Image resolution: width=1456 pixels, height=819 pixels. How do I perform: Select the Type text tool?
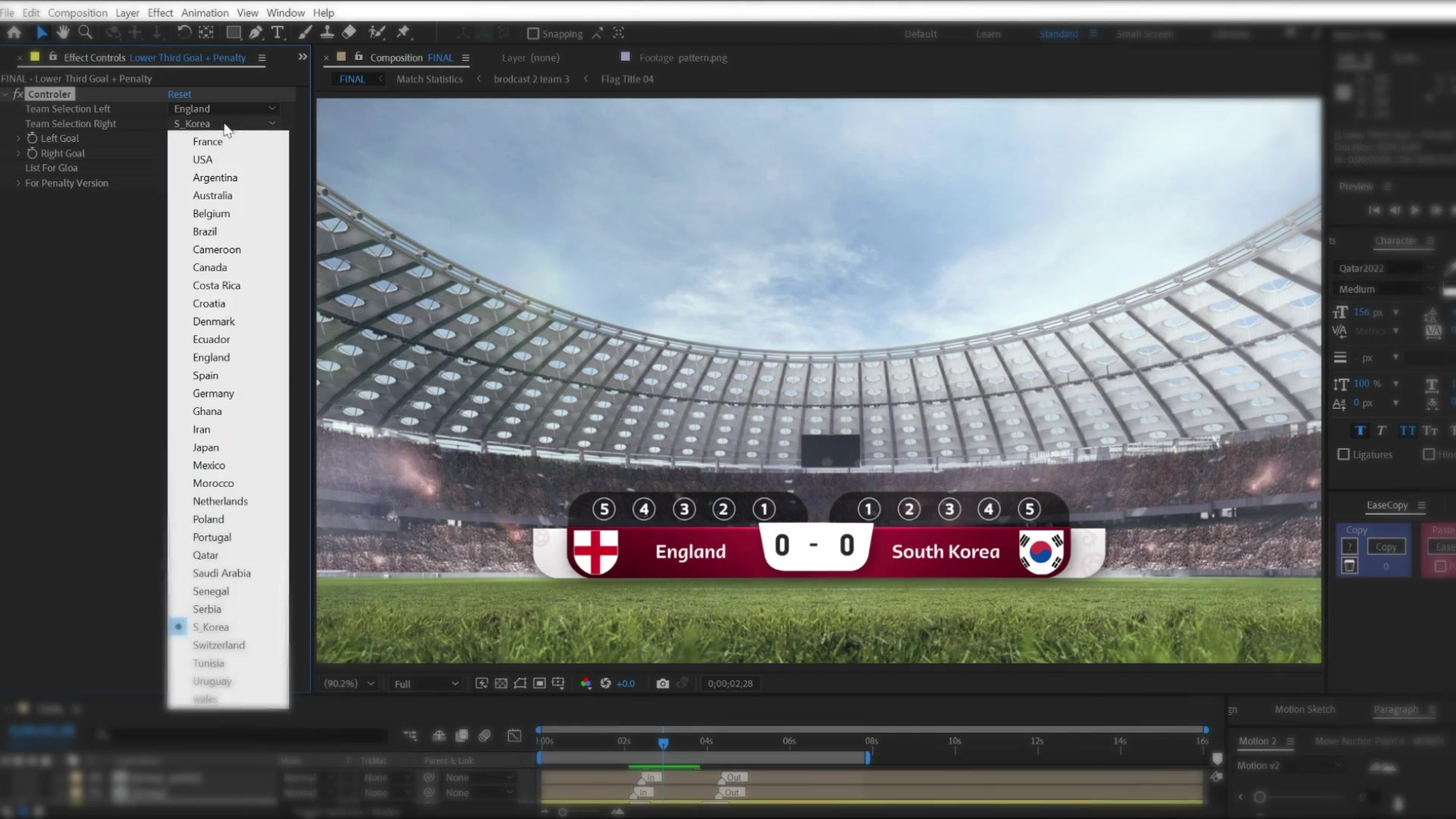click(278, 33)
